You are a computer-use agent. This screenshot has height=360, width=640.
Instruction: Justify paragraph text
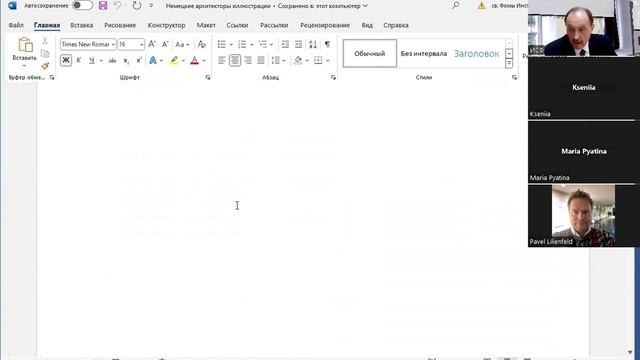[261, 60]
